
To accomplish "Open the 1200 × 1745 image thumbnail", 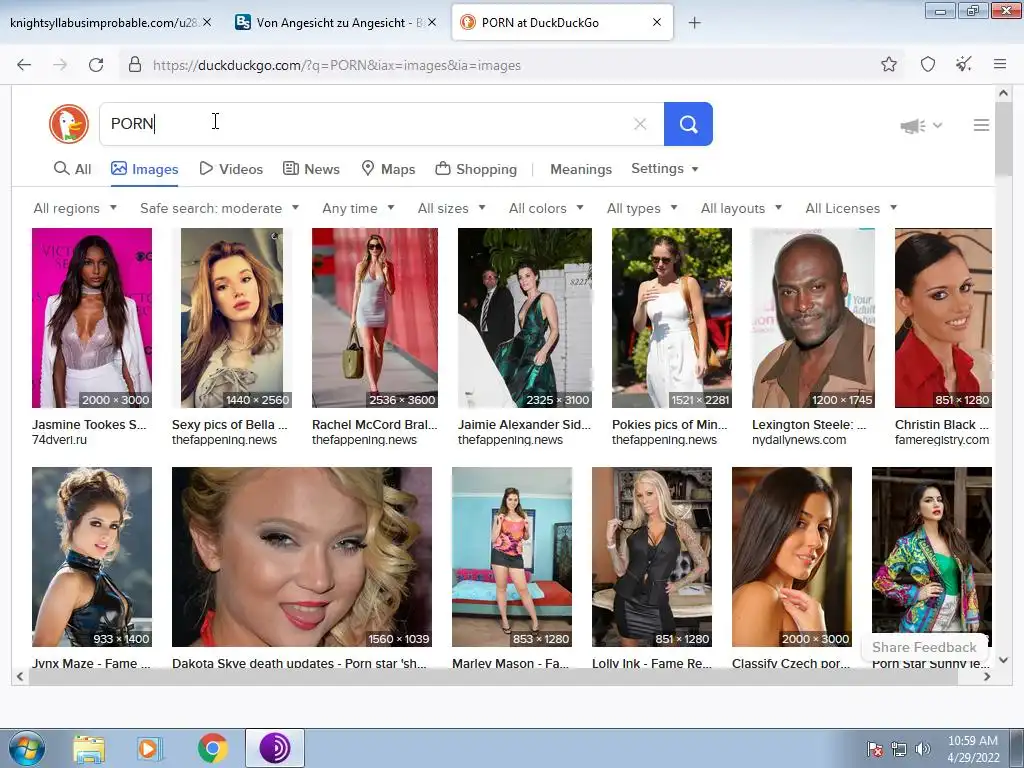I will pos(813,318).
